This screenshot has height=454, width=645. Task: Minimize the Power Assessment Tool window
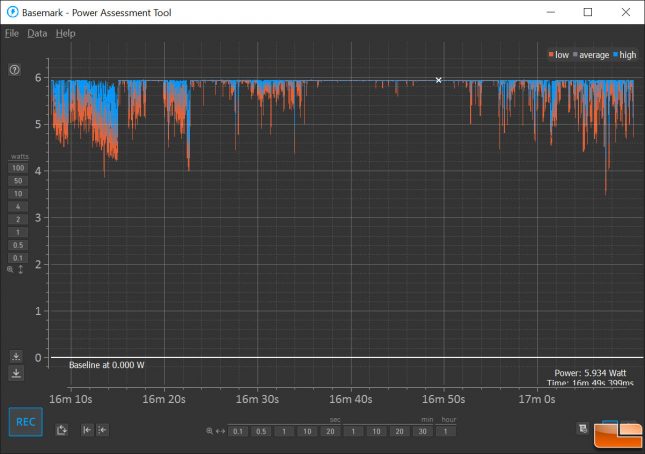point(550,12)
